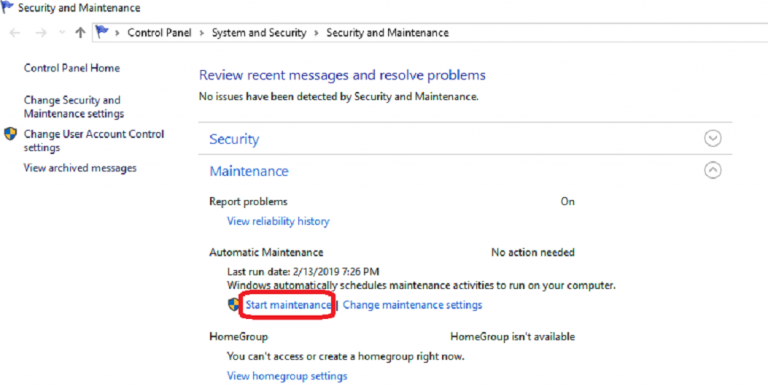
Task: Open Change Security and Maintenance settings
Action: click(x=74, y=107)
